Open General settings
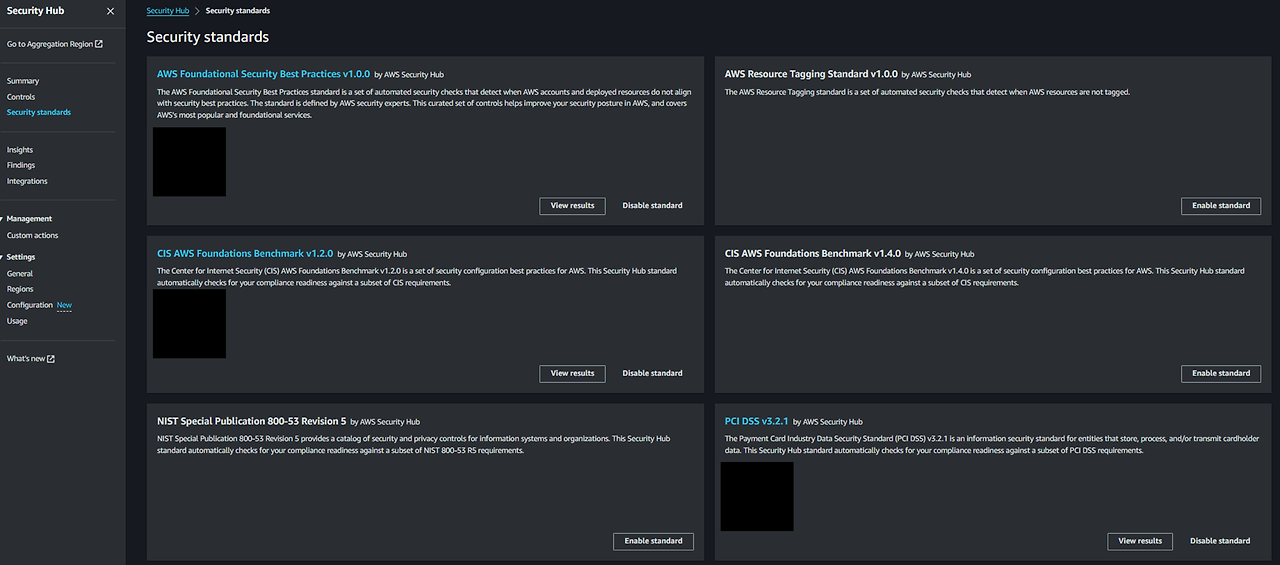This screenshot has height=565, width=1280. point(20,273)
